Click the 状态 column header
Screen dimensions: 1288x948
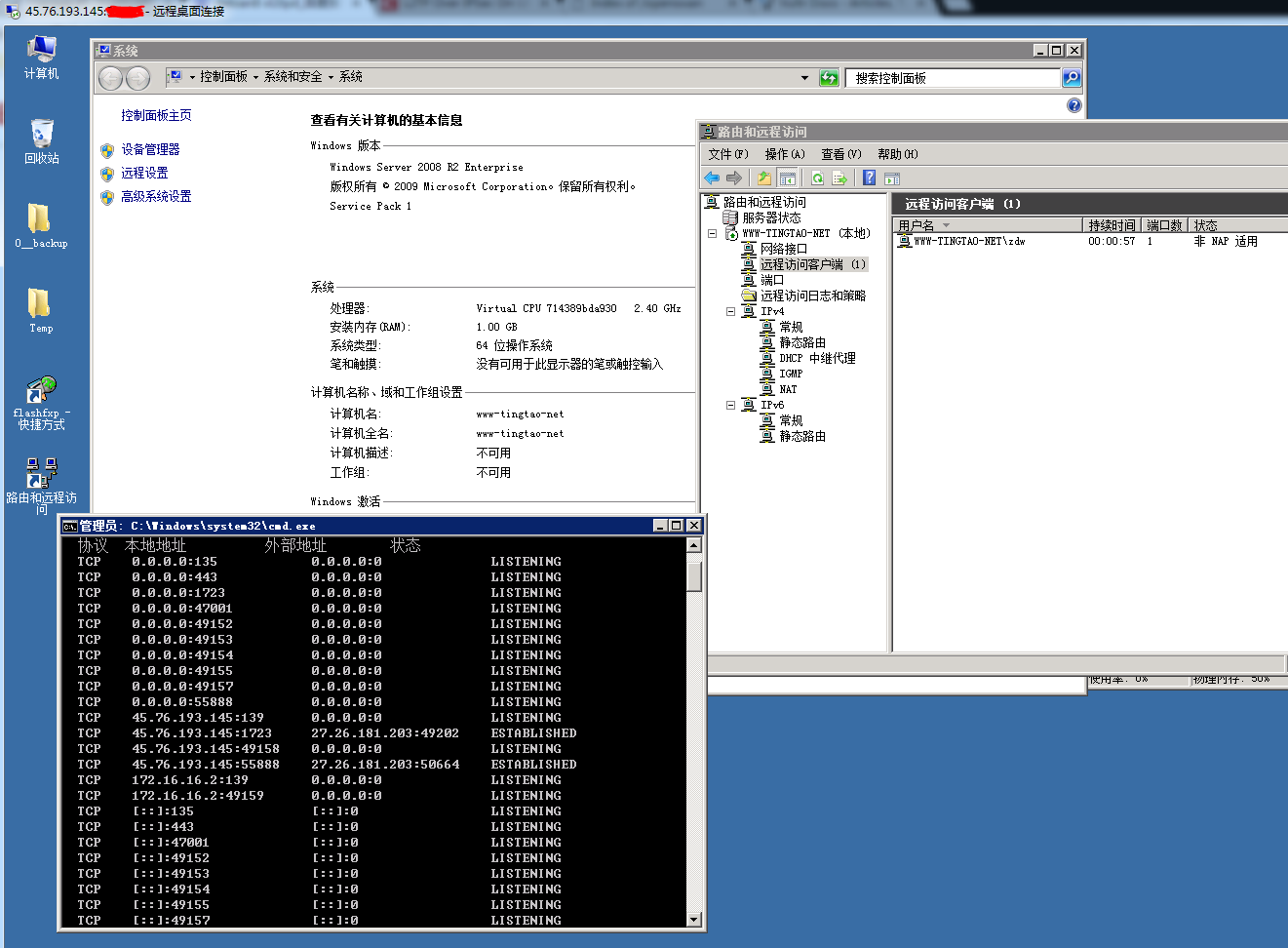point(1239,225)
